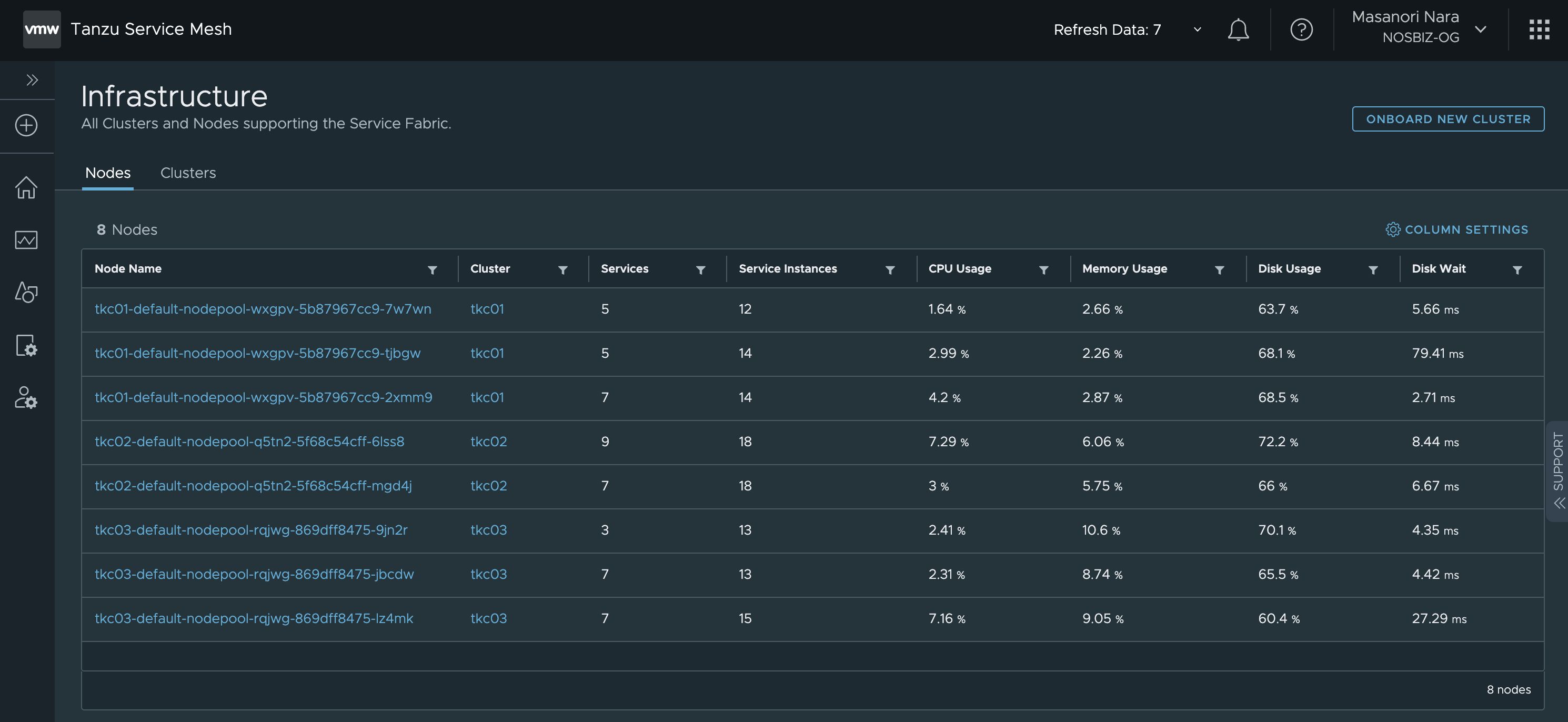Open the performance chart sidebar icon

[x=26, y=240]
